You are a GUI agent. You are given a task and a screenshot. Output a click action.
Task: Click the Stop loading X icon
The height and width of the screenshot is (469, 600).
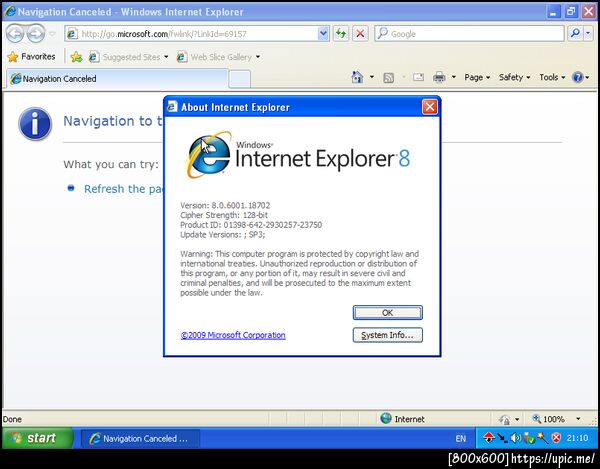(x=360, y=34)
